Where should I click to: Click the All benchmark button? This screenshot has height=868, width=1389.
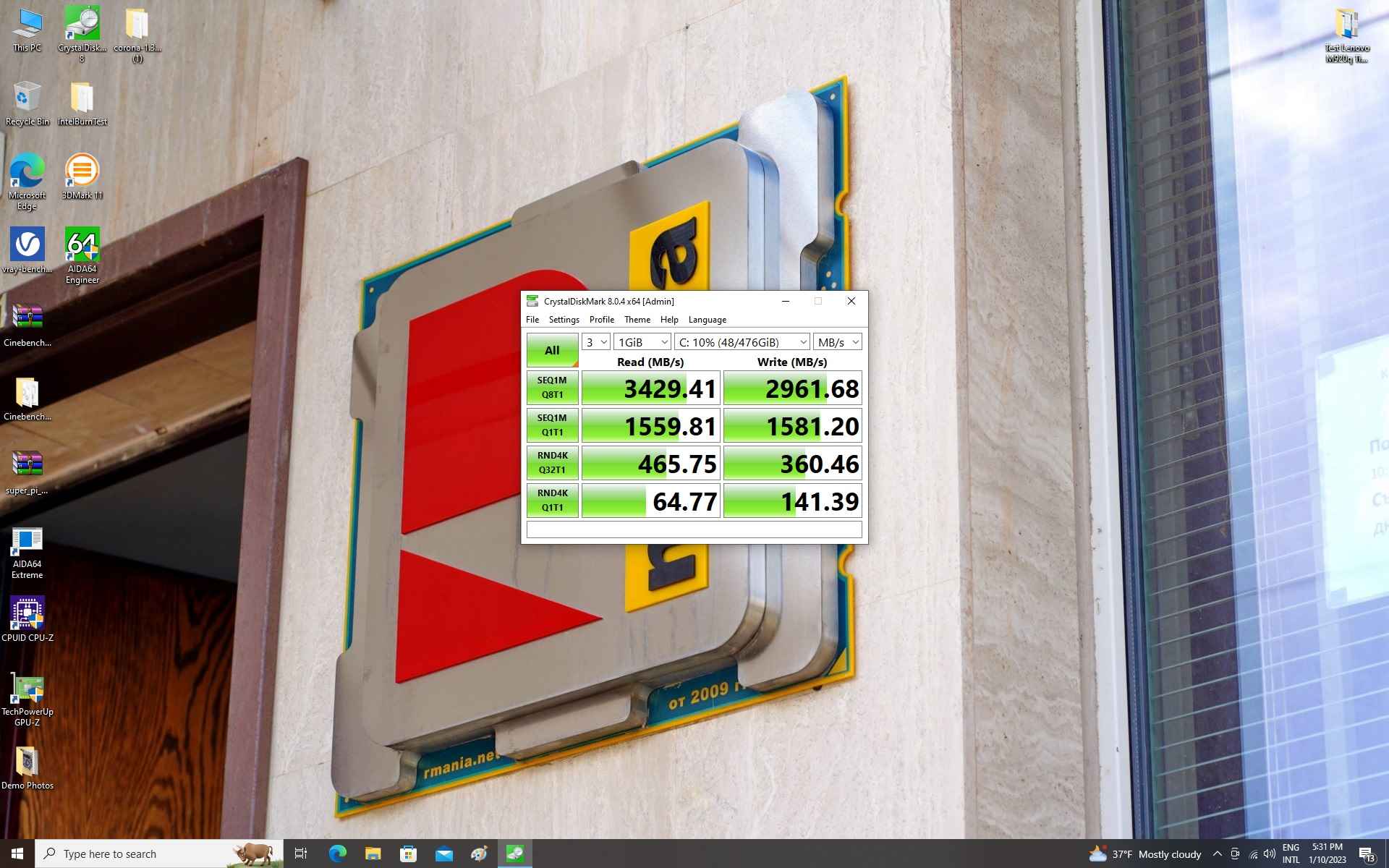point(552,350)
